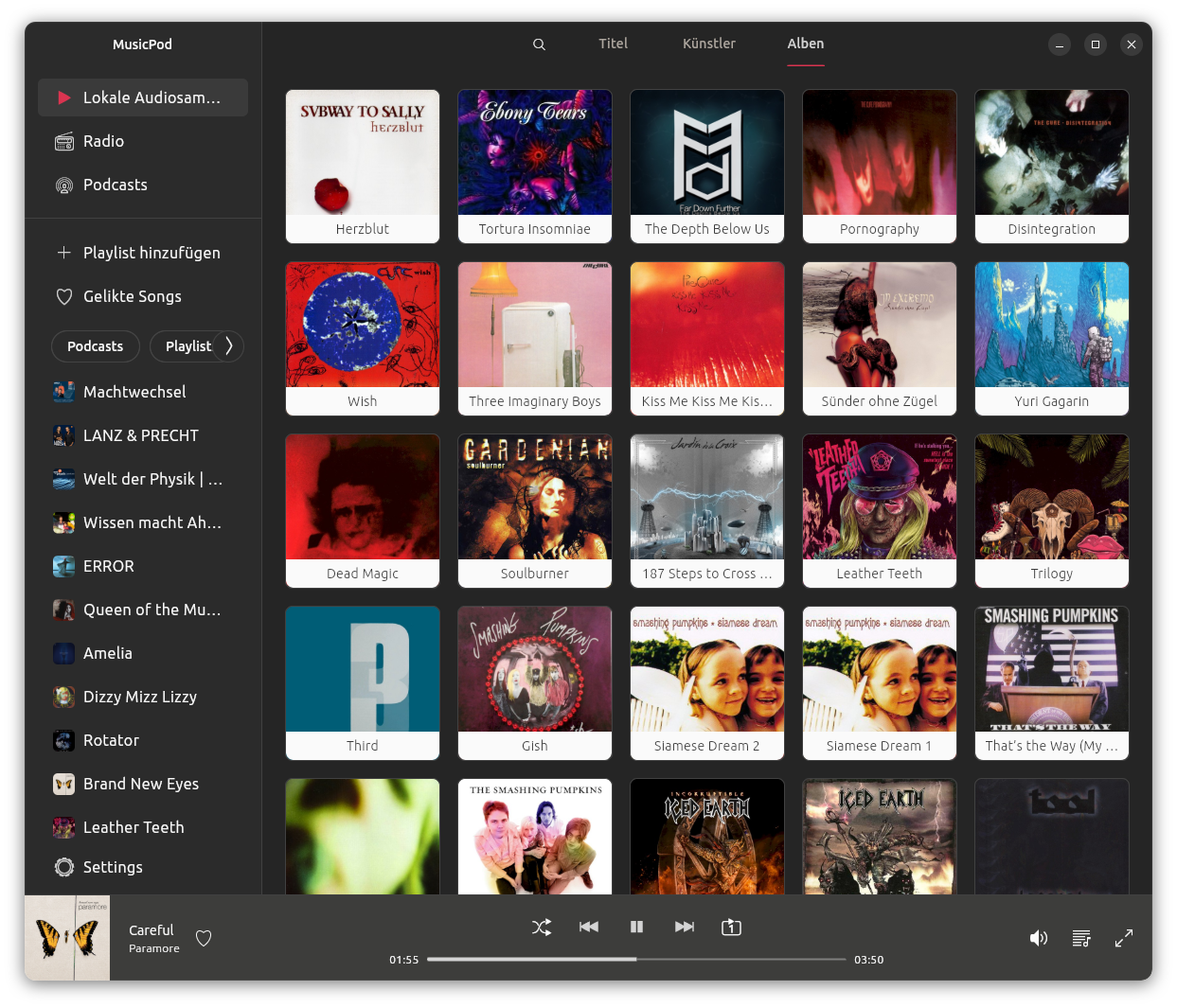
Task: Select the Playlist filter chip
Action: tap(187, 346)
